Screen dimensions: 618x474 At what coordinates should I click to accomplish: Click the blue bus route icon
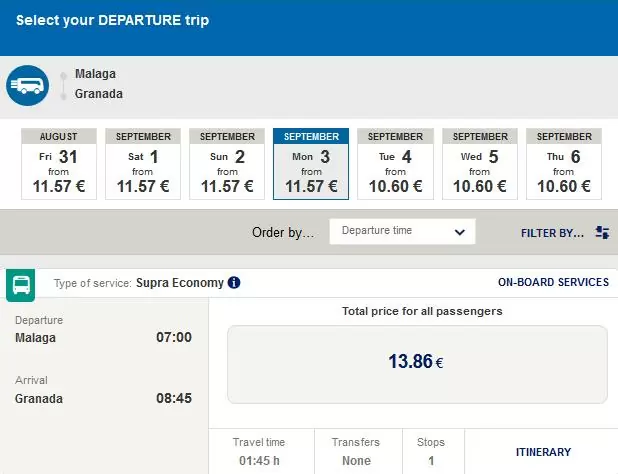(x=28, y=86)
